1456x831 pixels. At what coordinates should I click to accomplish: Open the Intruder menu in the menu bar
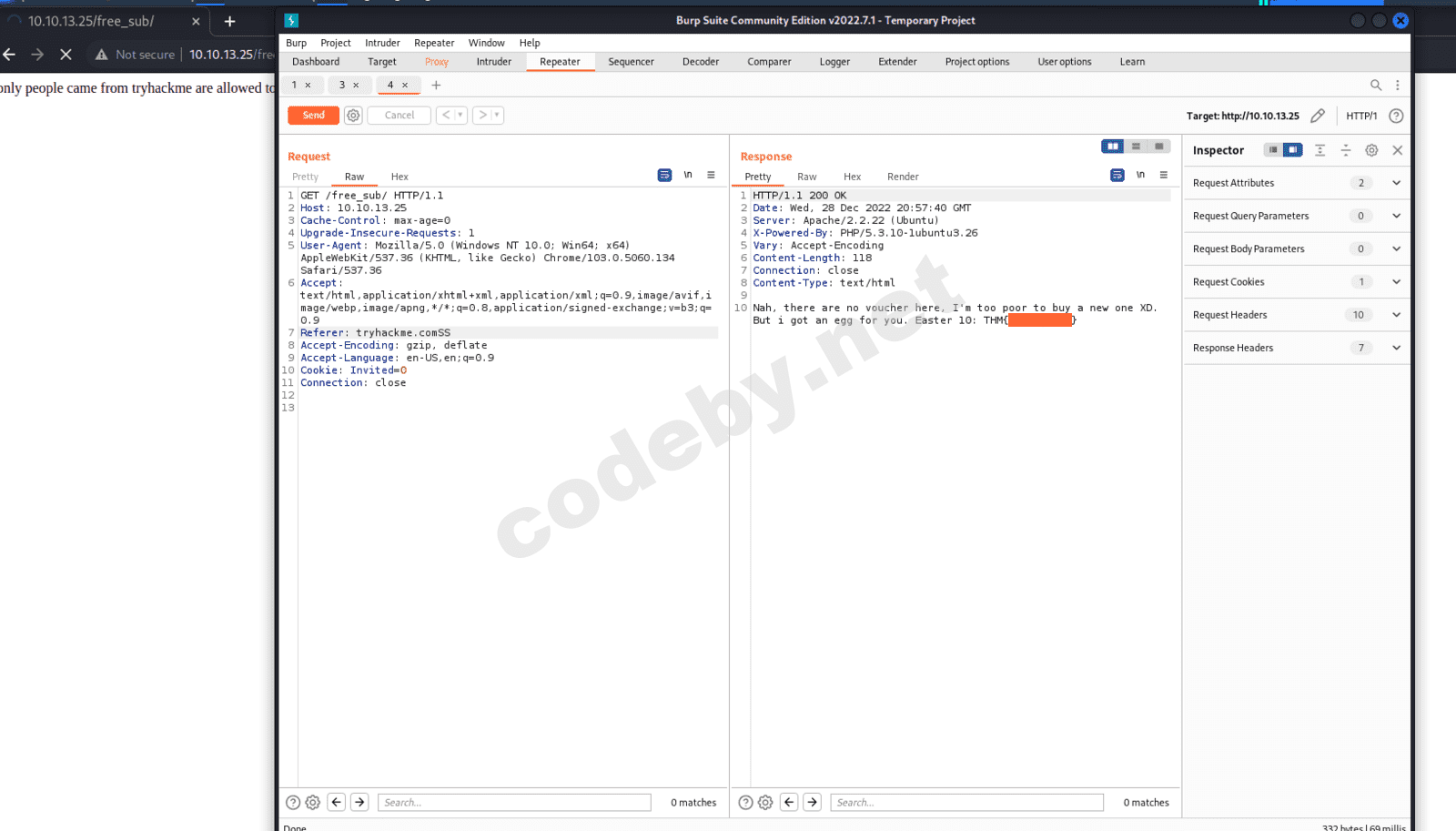pos(382,43)
